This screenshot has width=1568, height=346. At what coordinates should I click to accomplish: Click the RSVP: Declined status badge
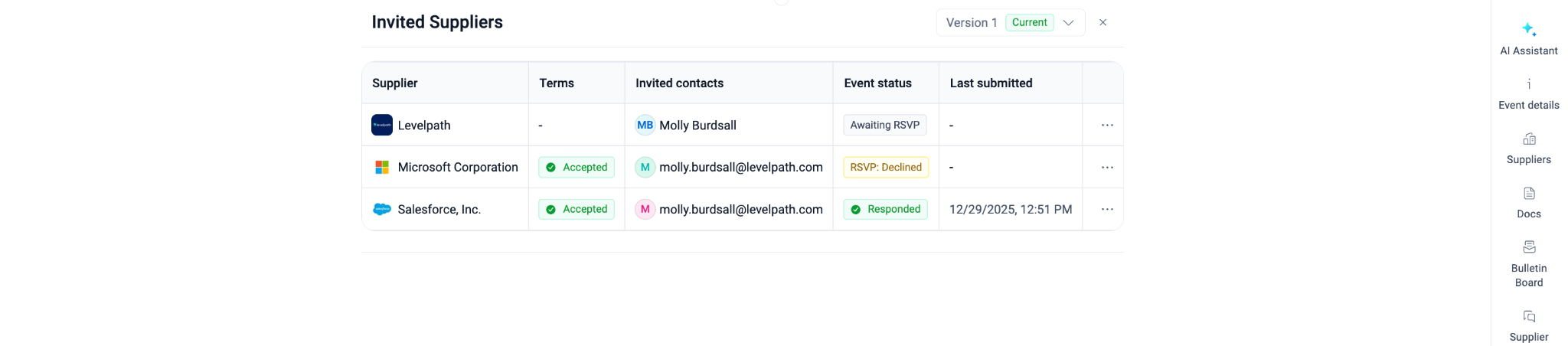886,167
